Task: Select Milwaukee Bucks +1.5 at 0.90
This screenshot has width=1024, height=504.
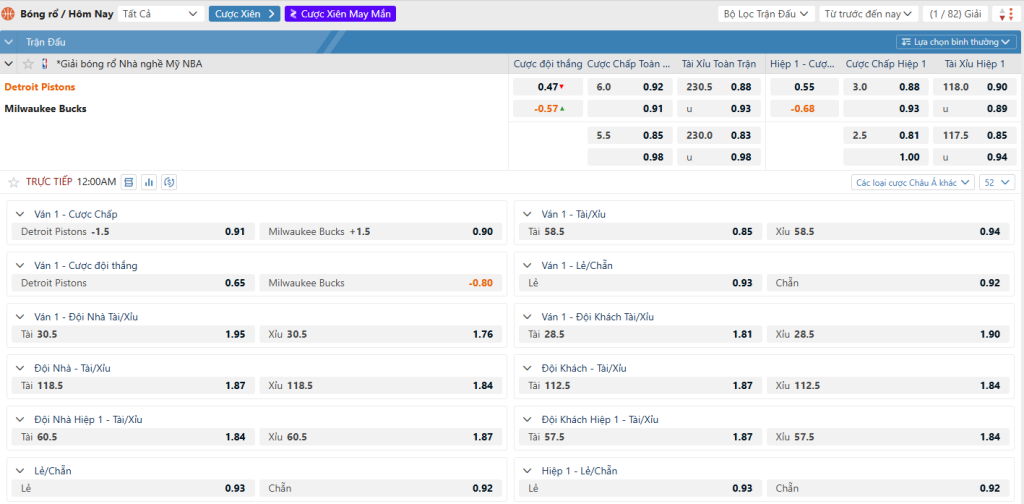Action: (x=381, y=231)
